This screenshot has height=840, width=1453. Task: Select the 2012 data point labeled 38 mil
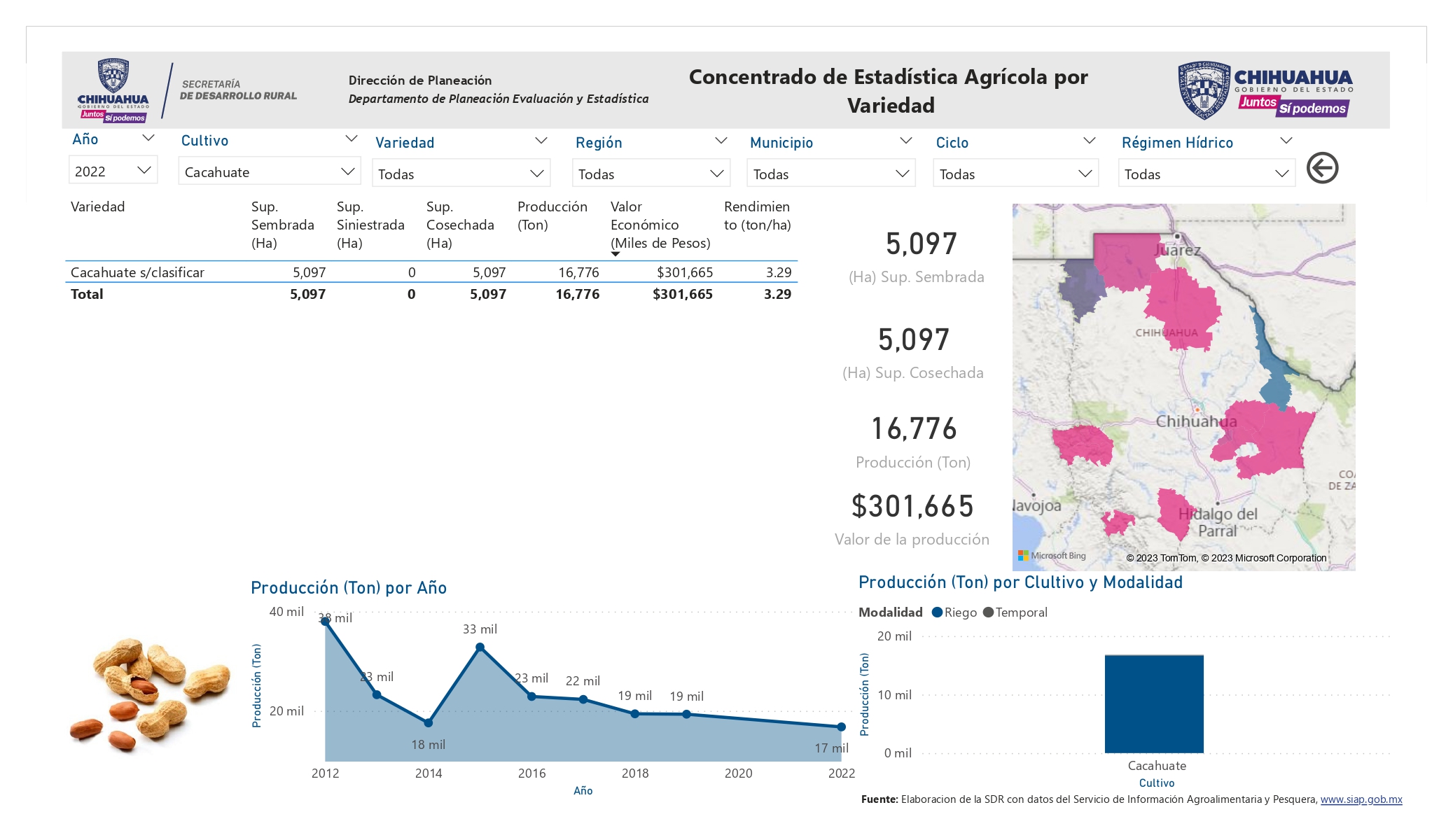pos(325,621)
